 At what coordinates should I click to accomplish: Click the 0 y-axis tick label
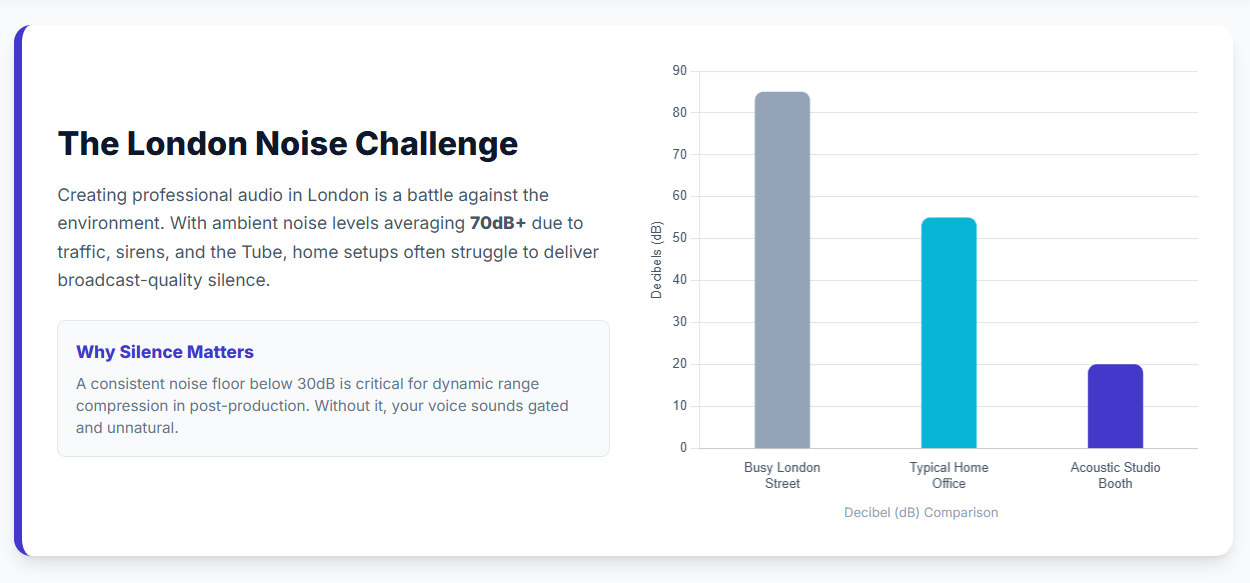click(x=684, y=448)
